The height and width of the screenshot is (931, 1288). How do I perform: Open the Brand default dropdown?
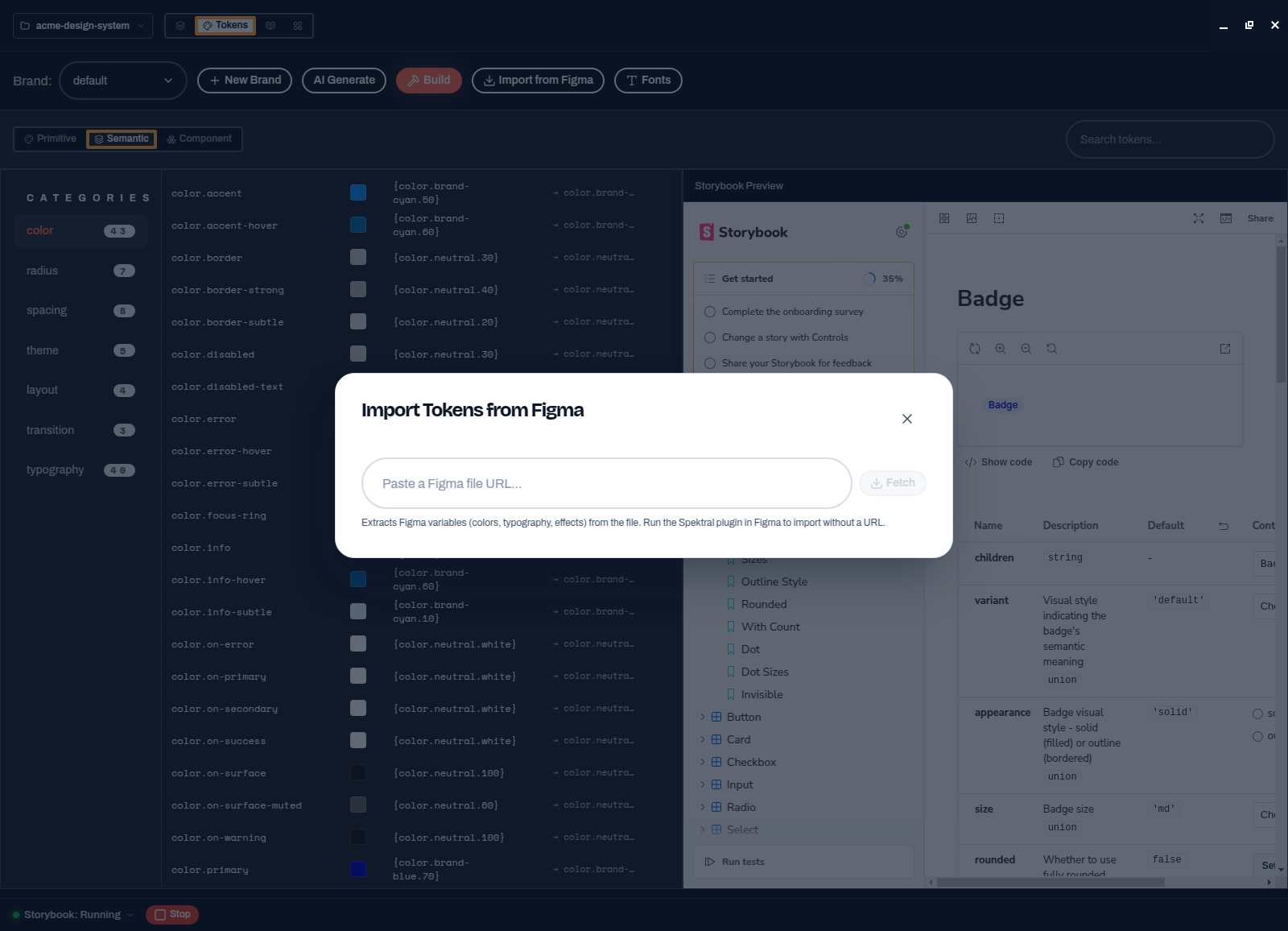tap(123, 81)
